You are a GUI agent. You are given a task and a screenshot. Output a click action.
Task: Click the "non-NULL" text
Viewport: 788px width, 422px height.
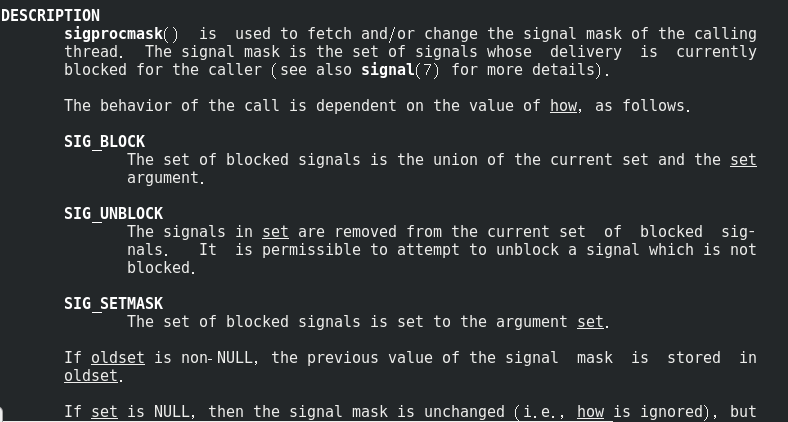pos(217,357)
